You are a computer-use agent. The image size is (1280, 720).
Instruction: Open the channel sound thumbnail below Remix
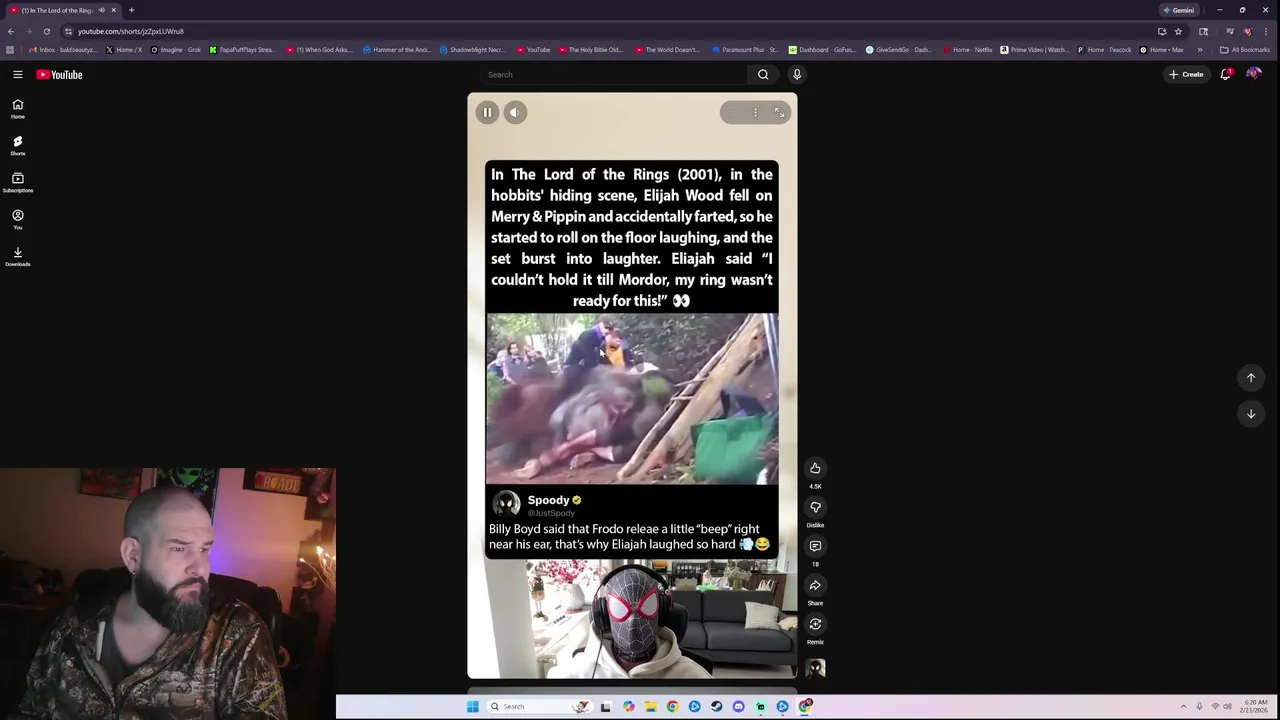(x=815, y=668)
